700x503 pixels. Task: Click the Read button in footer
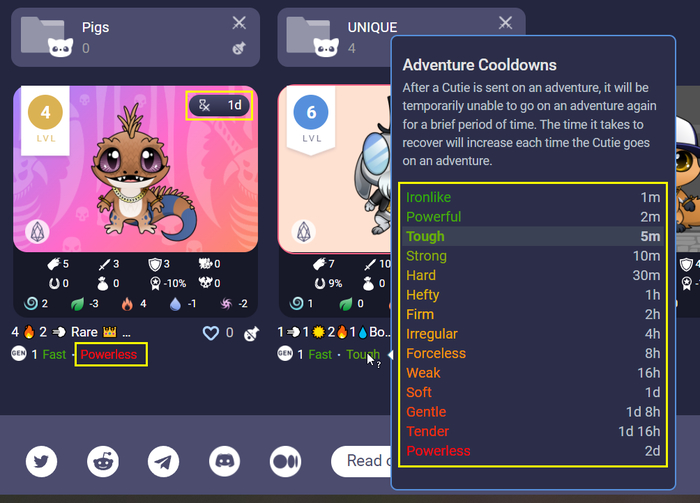pyautogui.click(x=362, y=461)
